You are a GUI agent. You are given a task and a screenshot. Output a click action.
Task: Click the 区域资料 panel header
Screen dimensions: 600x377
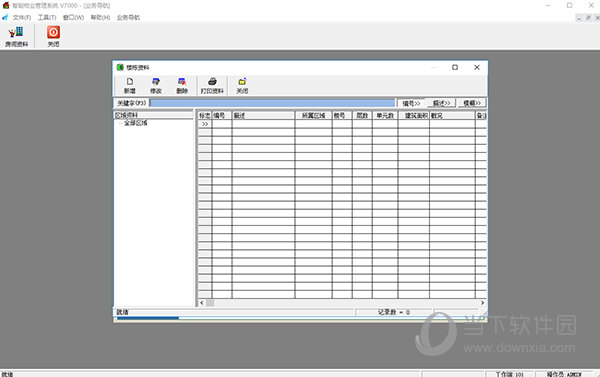click(153, 115)
